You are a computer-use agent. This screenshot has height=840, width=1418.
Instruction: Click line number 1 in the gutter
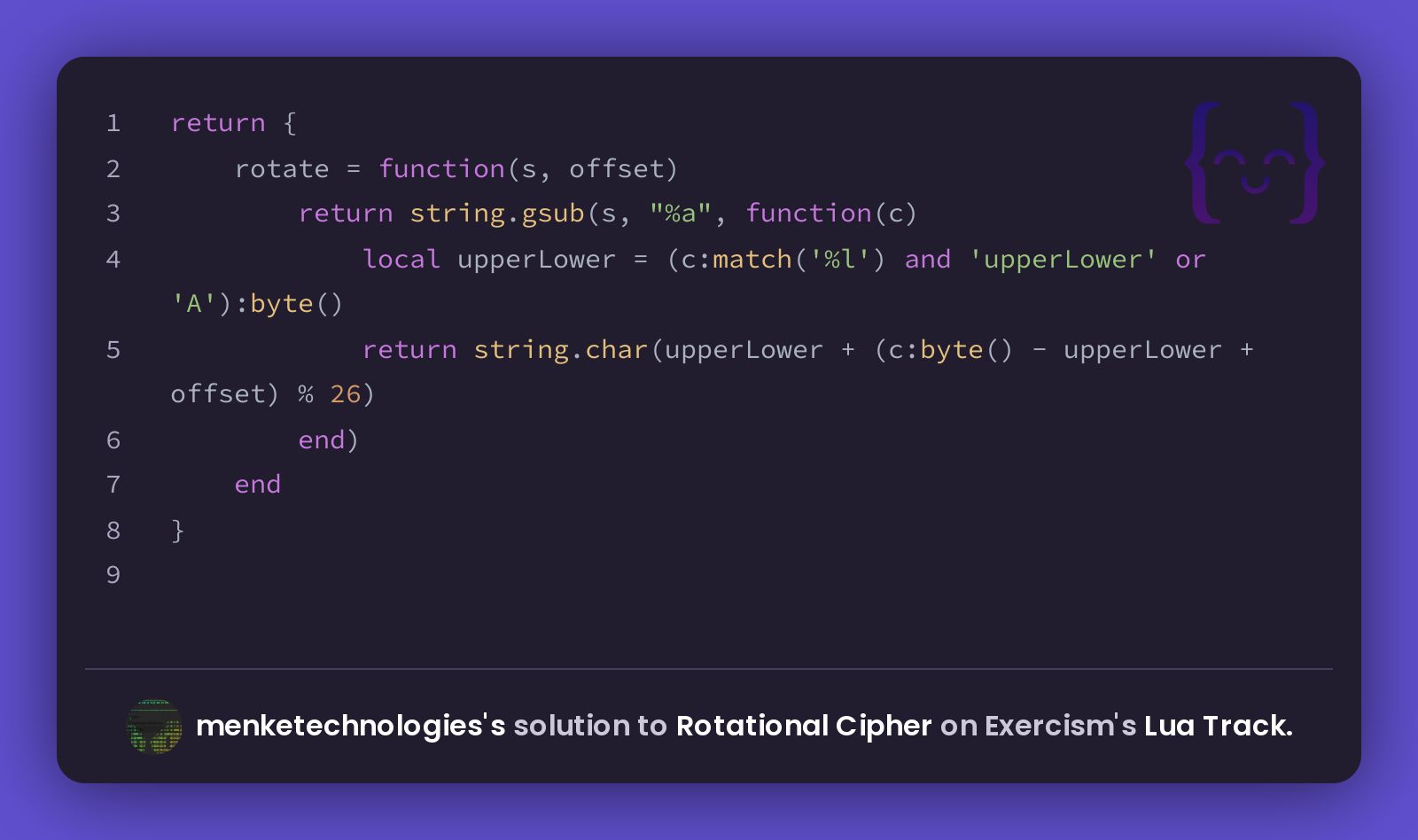click(113, 123)
